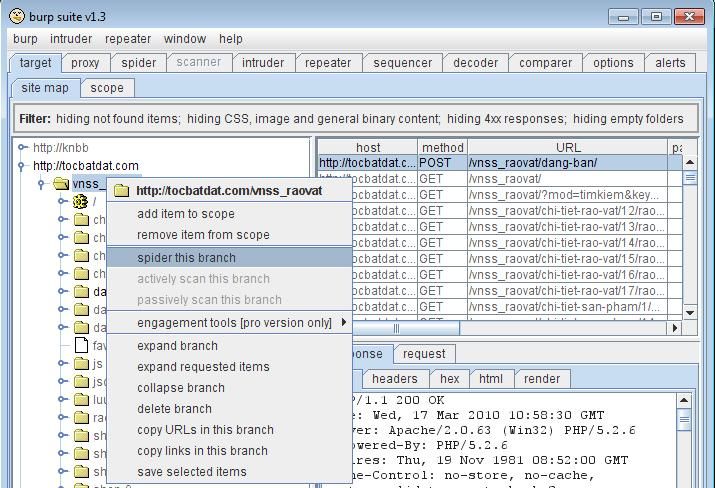Click the Burp Suite icon in title bar
The height and width of the screenshot is (488, 715).
(17, 16)
